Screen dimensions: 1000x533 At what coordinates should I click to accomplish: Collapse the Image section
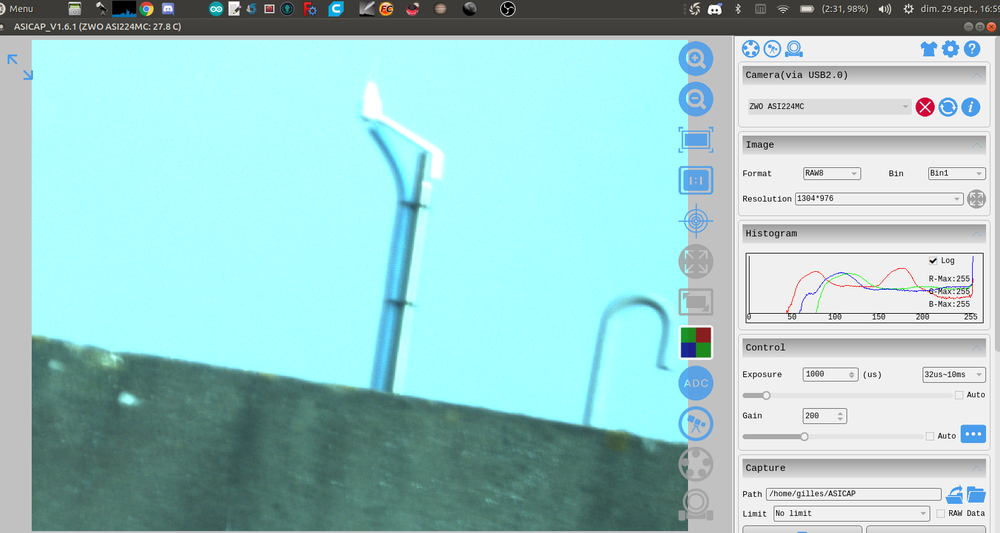point(976,145)
